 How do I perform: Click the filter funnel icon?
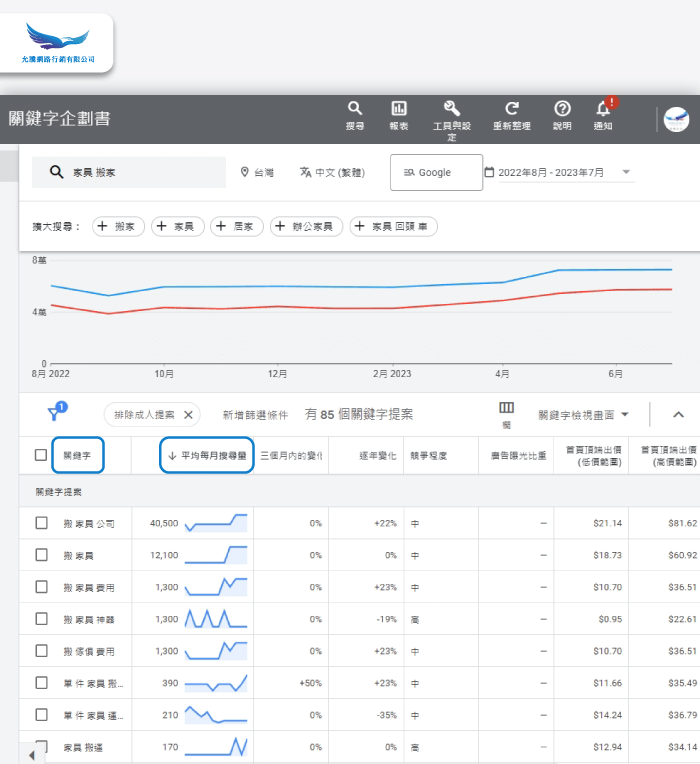tap(54, 414)
